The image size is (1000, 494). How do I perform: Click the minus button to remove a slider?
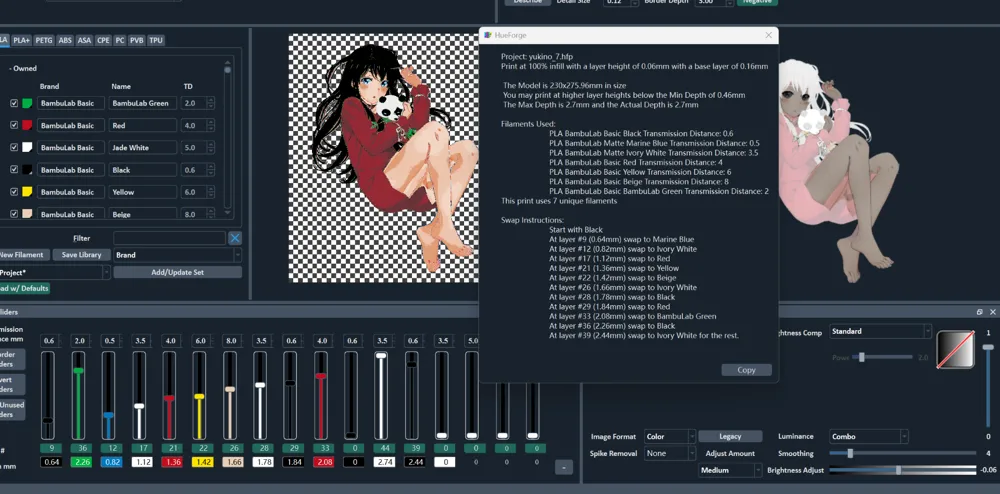563,467
